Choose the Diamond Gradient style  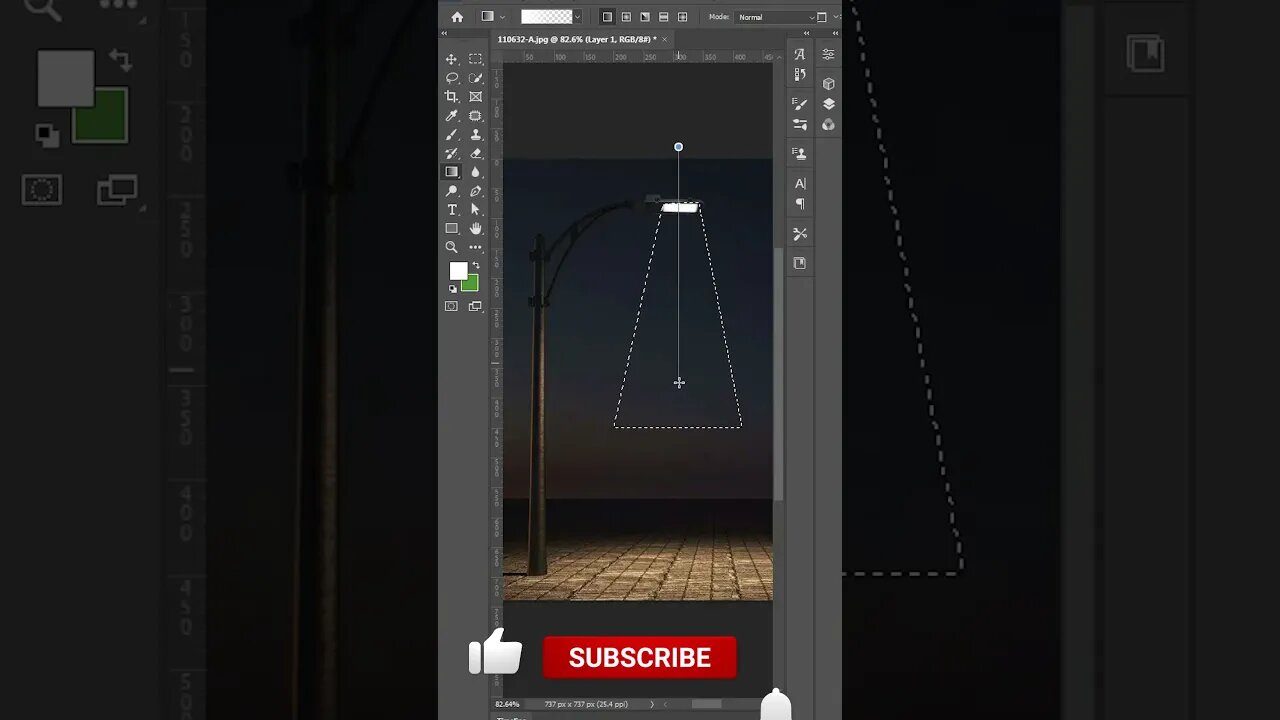pyautogui.click(x=683, y=17)
